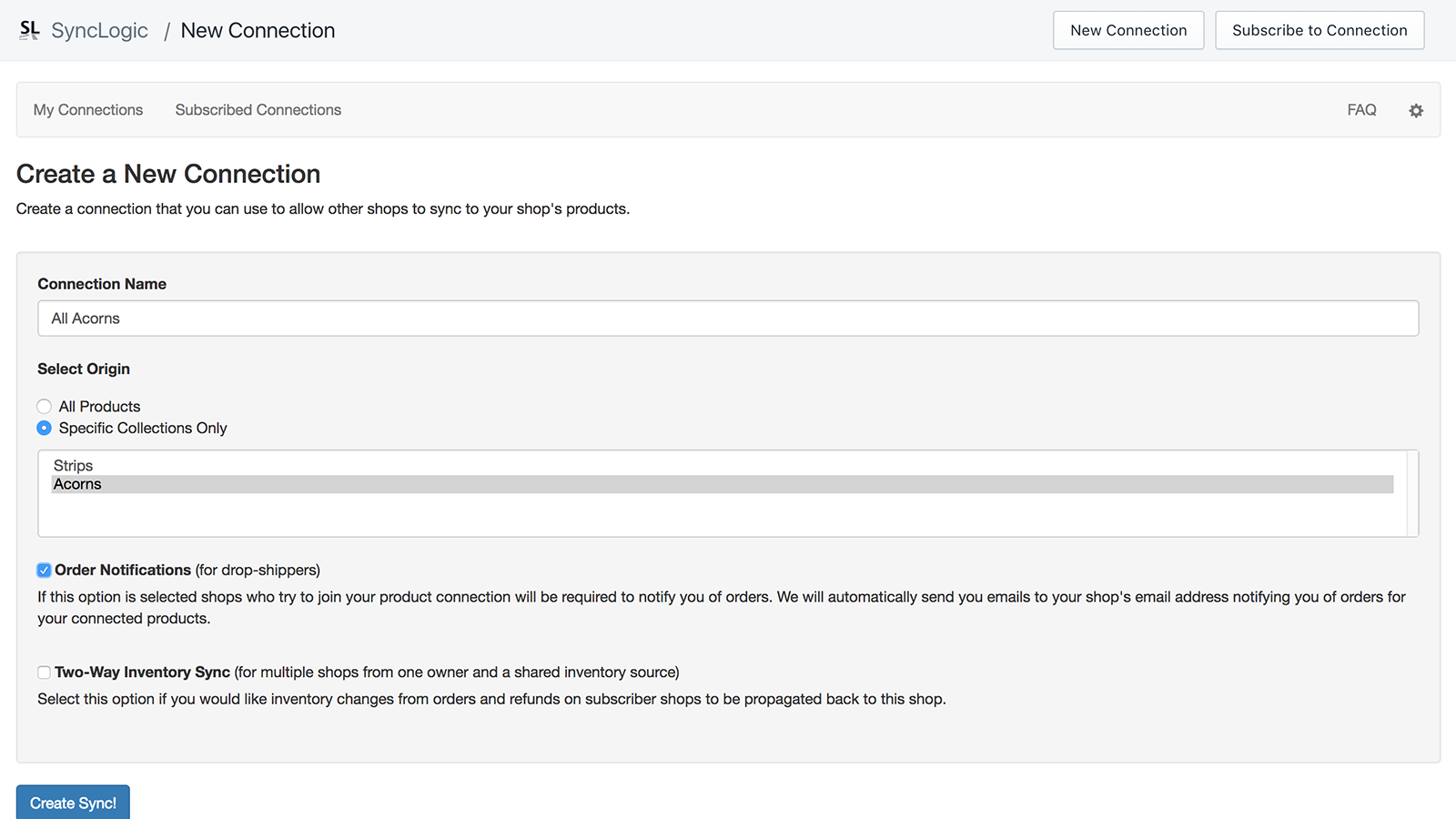Click the Two-Way Inventory Sync label
Image resolution: width=1456 pixels, height=819 pixels.
pos(143,672)
